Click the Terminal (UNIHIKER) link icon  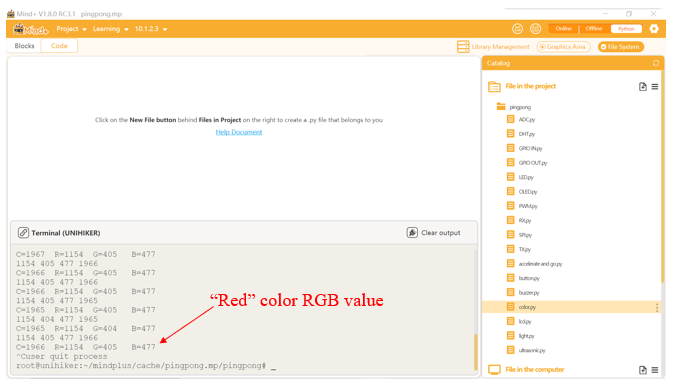(23, 233)
